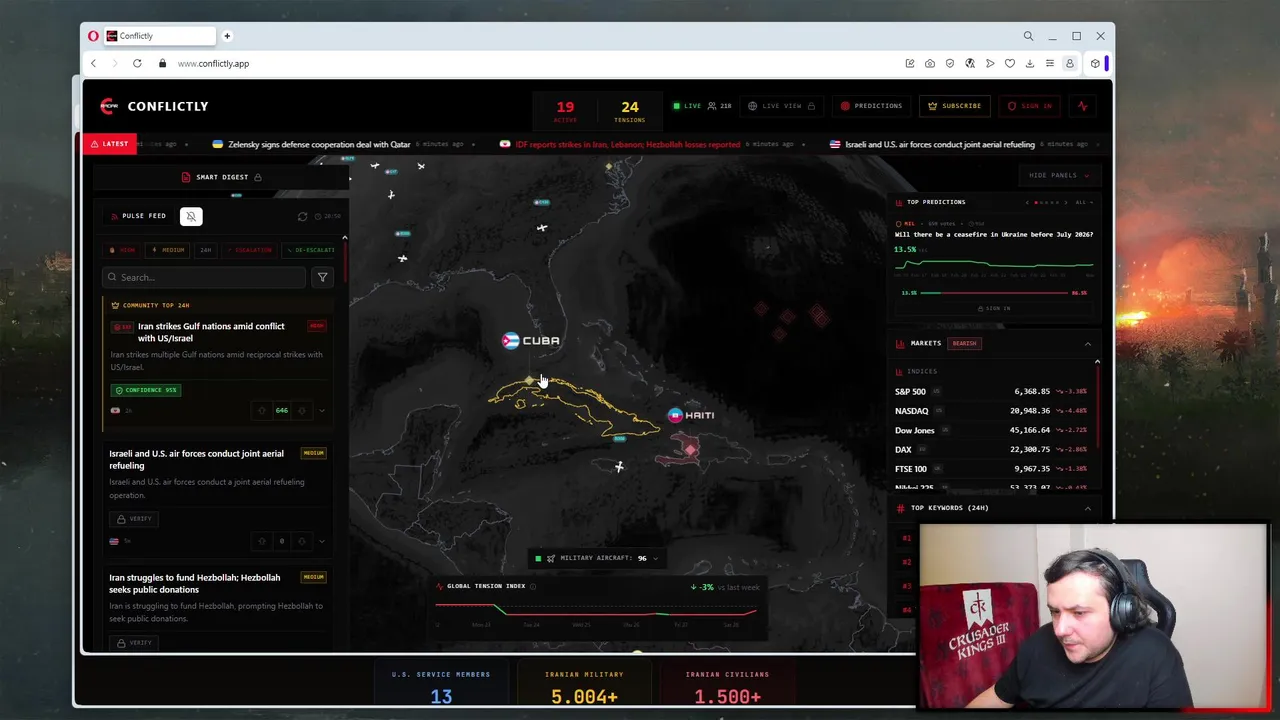Open Opera easy setup sliders icon
This screenshot has height=720, width=1280.
1049,63
